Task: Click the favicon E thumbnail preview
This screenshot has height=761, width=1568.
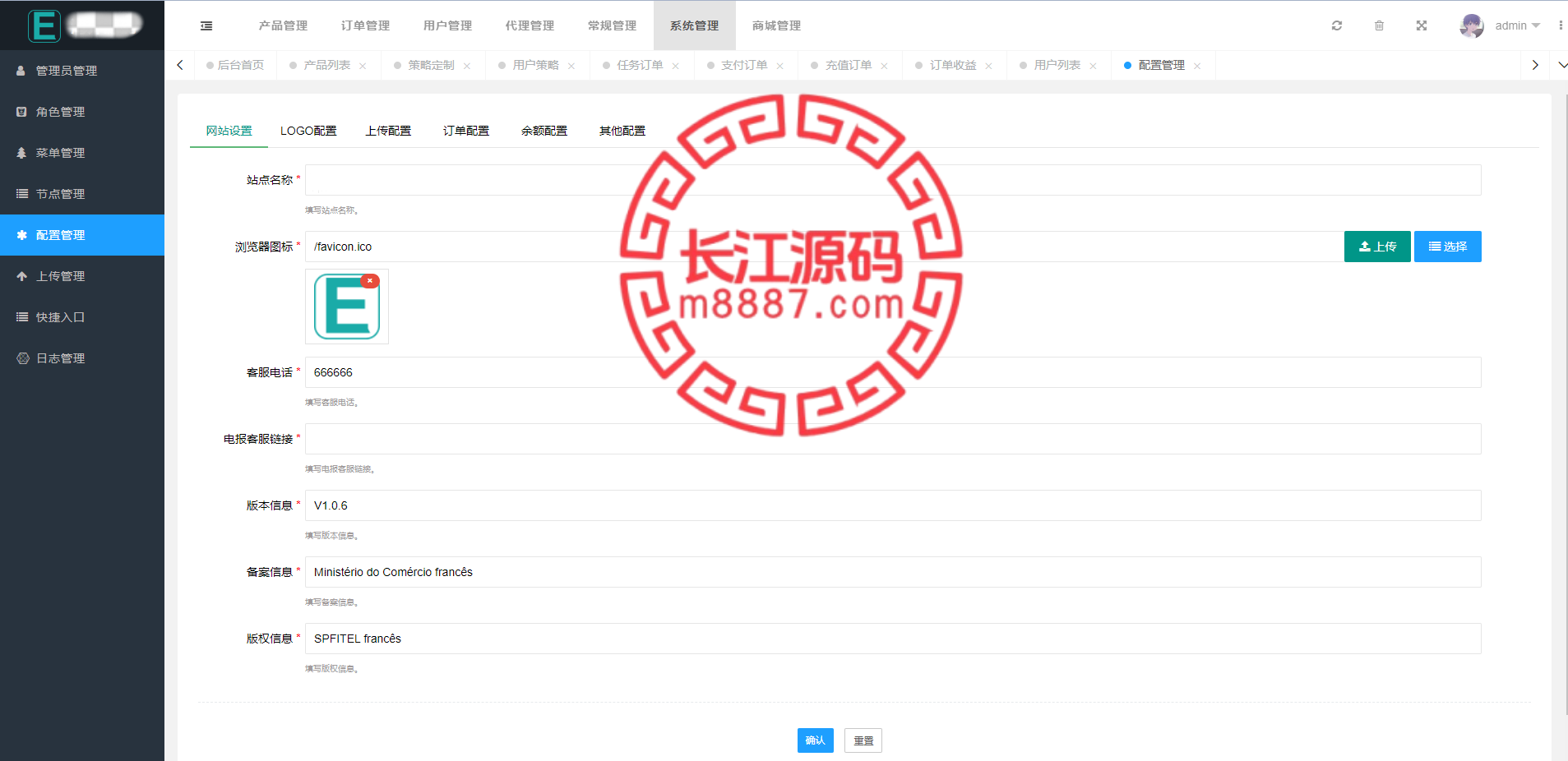Action: click(347, 307)
